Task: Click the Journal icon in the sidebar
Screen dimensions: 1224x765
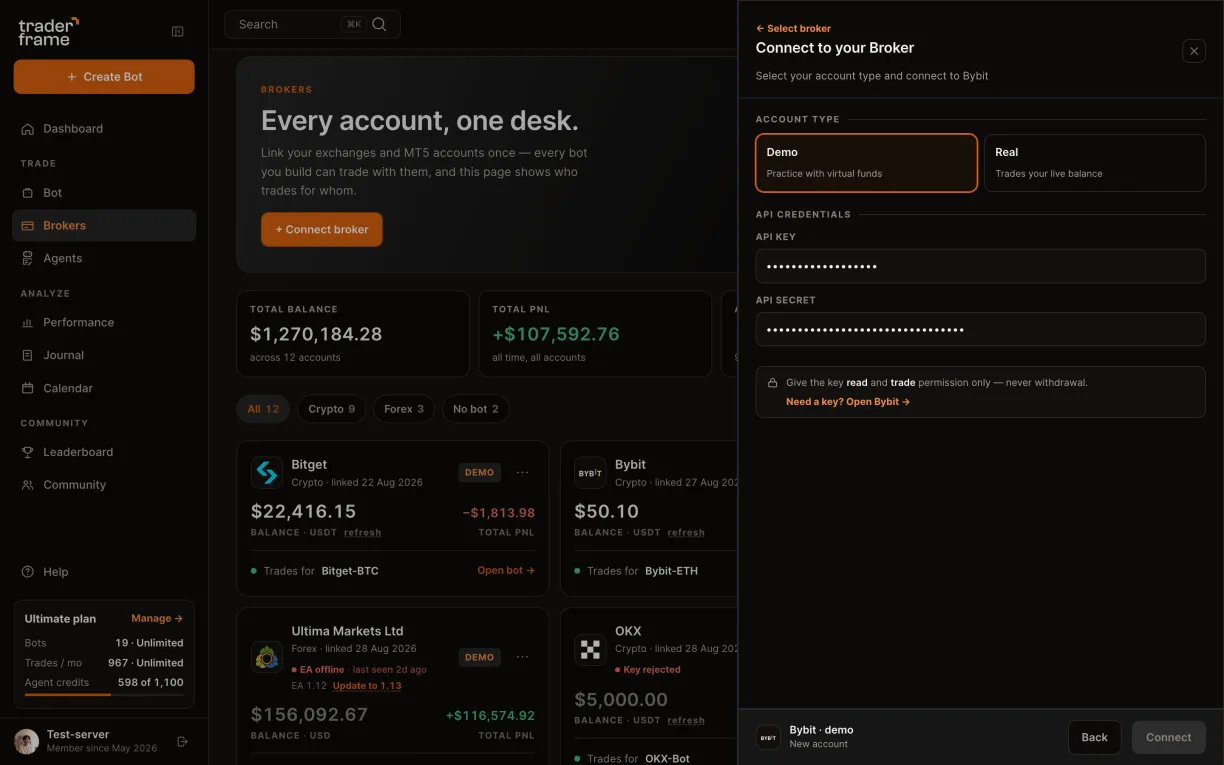Action: (x=28, y=355)
